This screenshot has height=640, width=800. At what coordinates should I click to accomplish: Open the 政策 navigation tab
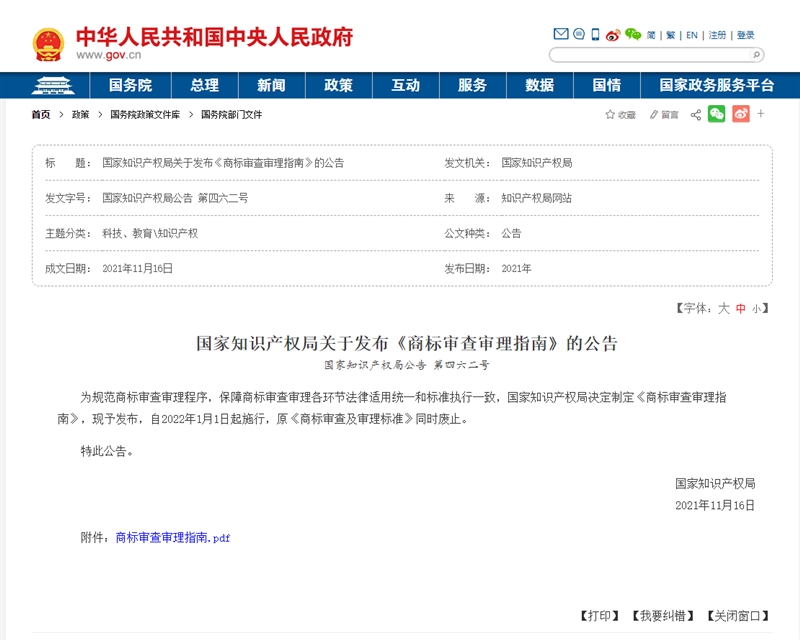point(338,85)
